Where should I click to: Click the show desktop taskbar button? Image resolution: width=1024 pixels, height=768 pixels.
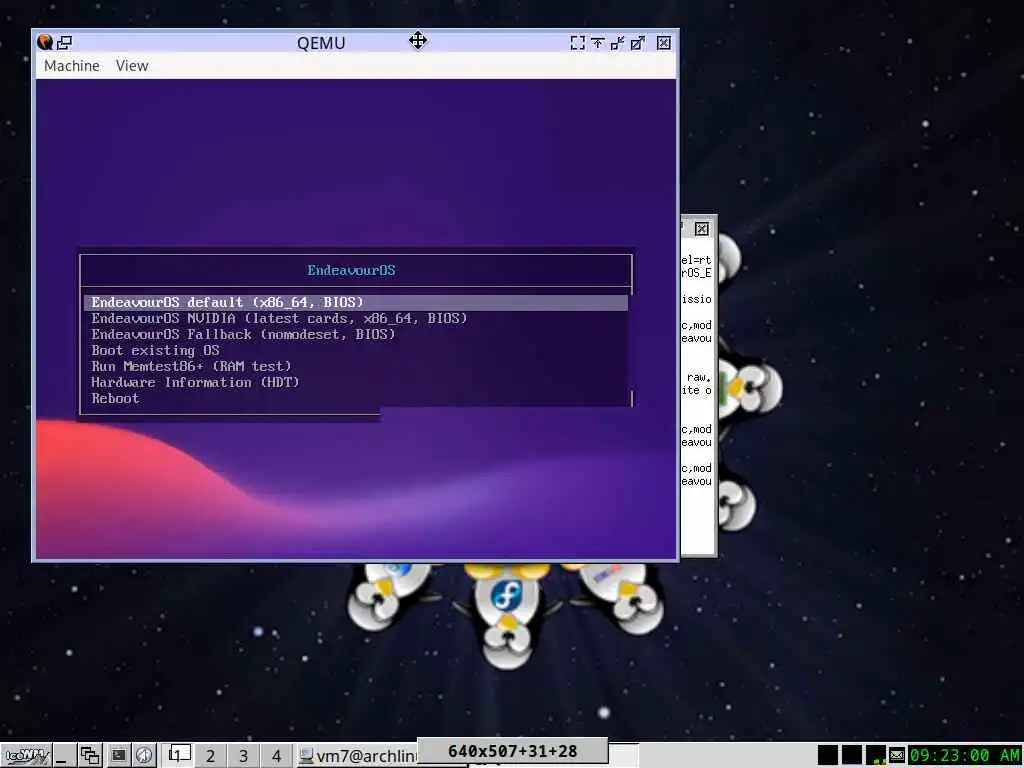[64, 756]
